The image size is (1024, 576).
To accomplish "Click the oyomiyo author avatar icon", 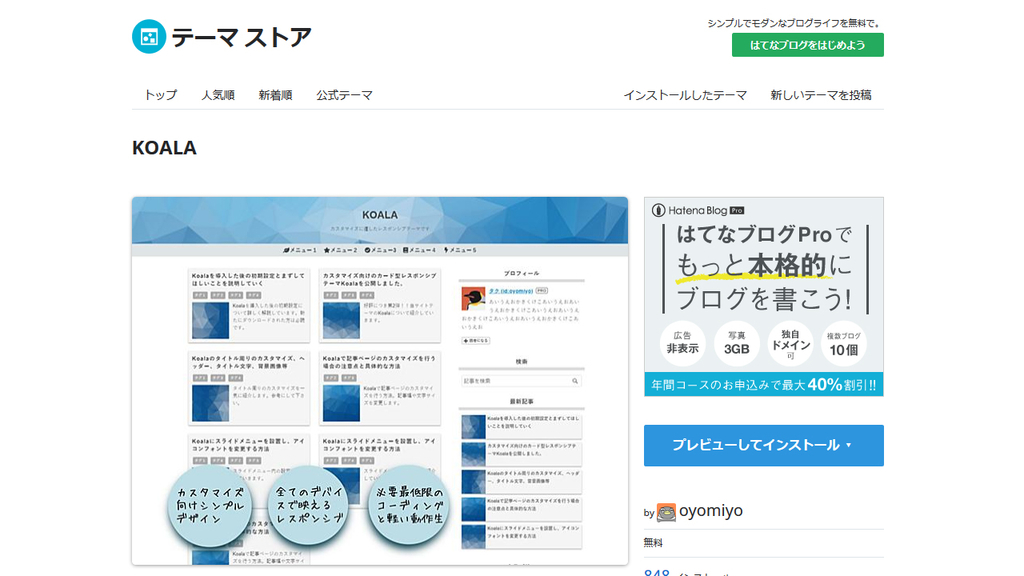I will pyautogui.click(x=666, y=513).
